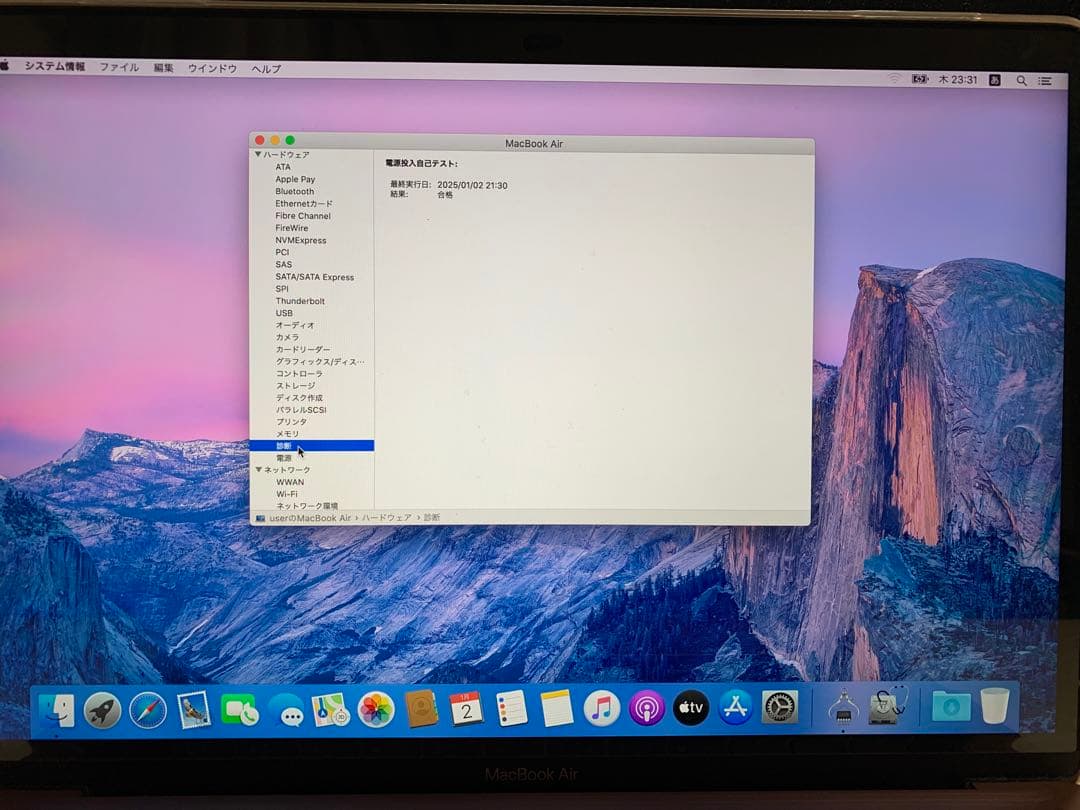Launch the Podcasts app
Viewport: 1080px width, 810px height.
647,707
